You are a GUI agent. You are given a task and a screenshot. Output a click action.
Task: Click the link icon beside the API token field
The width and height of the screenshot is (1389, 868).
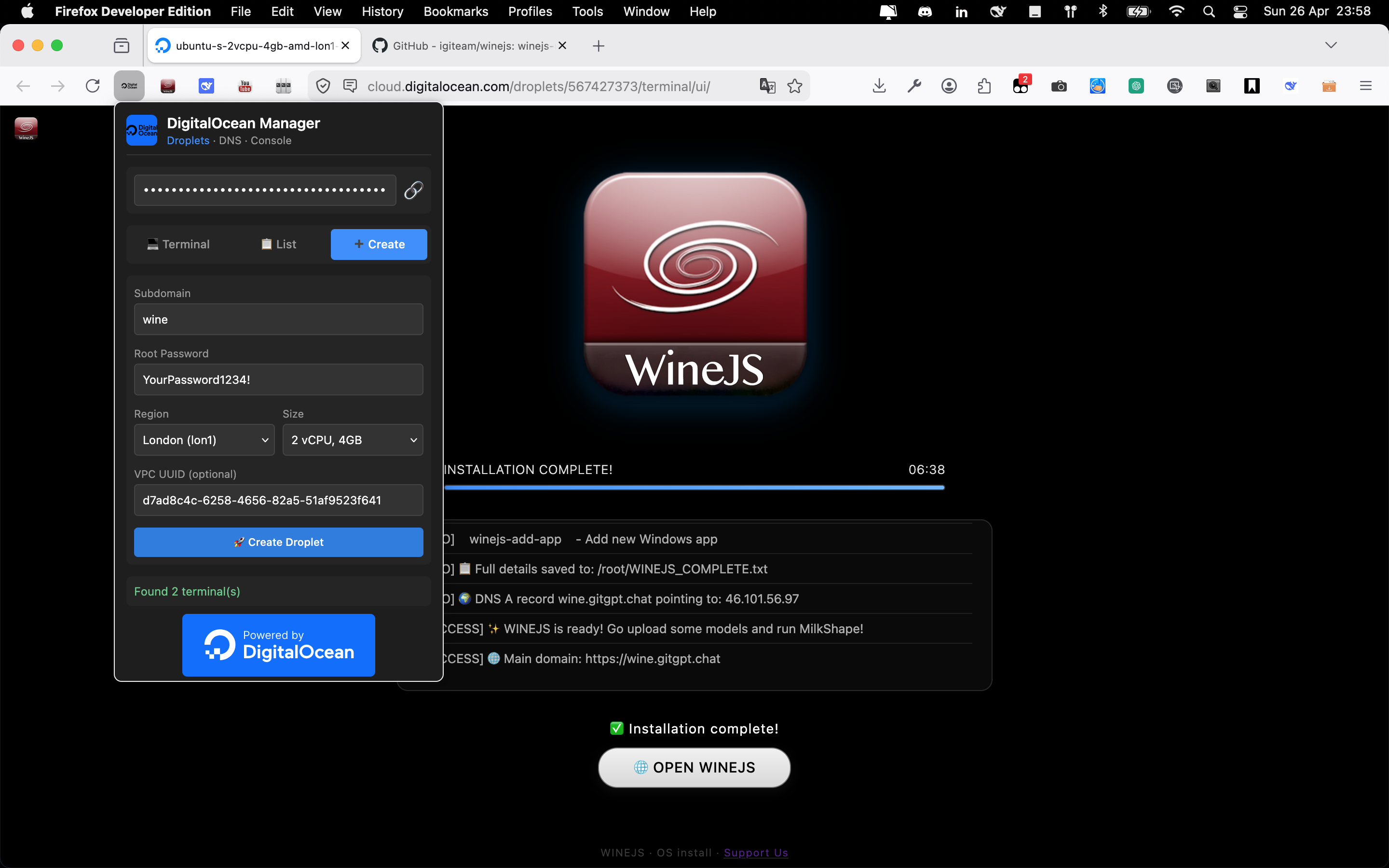coord(413,190)
